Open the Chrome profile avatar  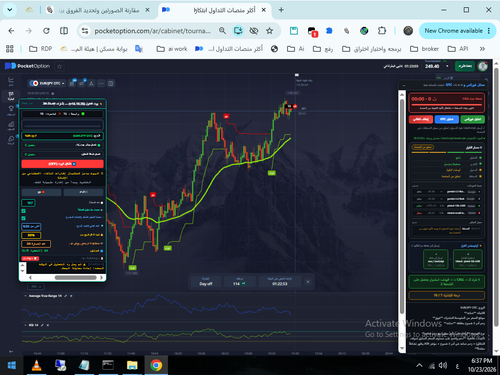[408, 31]
